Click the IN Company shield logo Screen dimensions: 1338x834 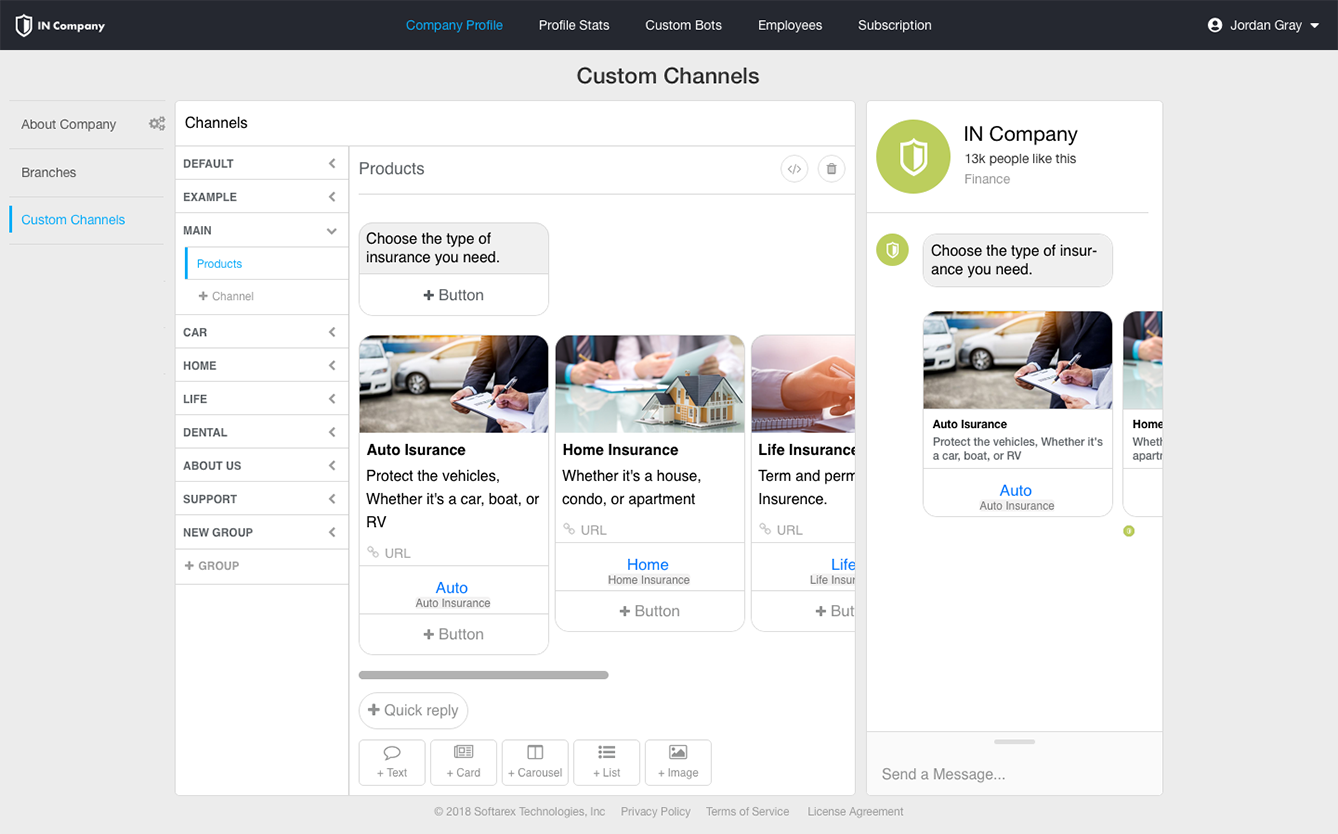click(24, 25)
